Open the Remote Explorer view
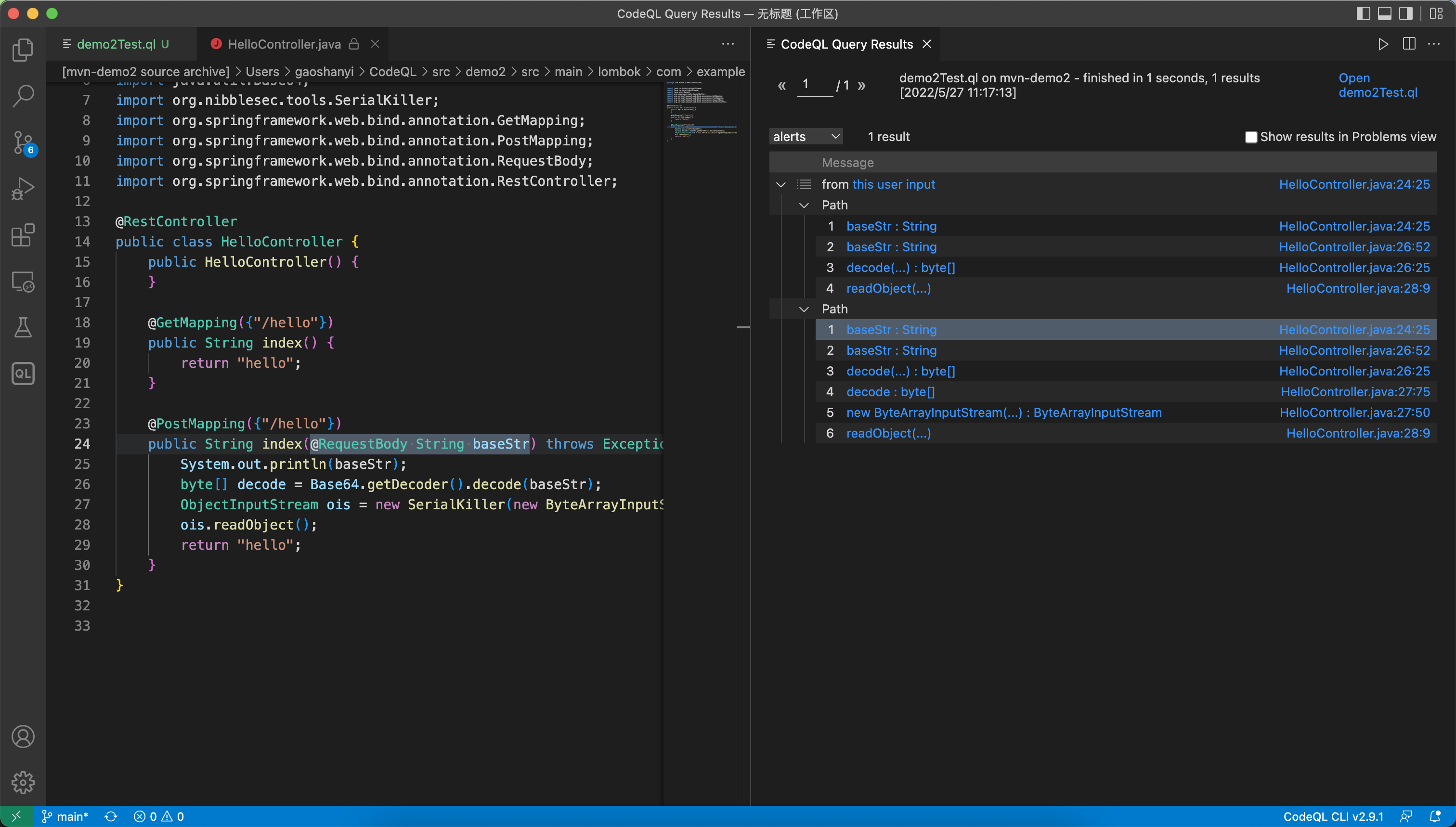The height and width of the screenshot is (827, 1456). pyautogui.click(x=23, y=282)
